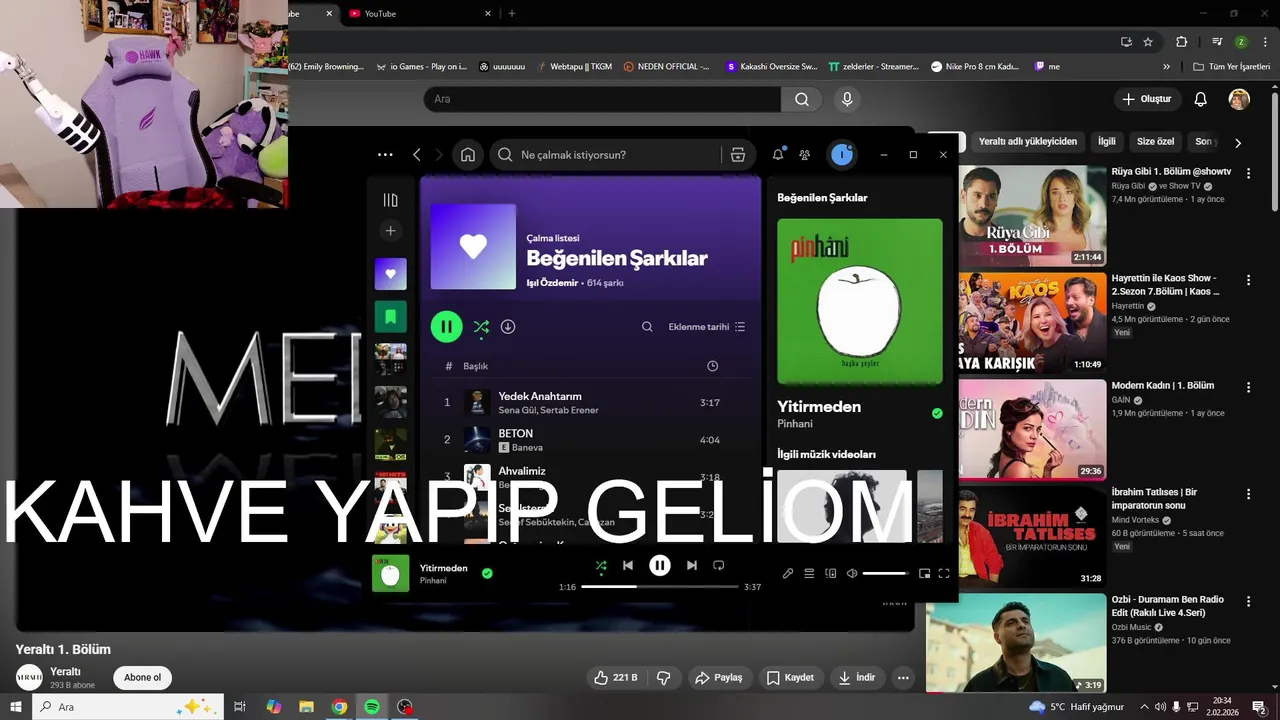Image resolution: width=1280 pixels, height=720 pixels.
Task: Collapse Spotify library sidebar
Action: pos(390,200)
